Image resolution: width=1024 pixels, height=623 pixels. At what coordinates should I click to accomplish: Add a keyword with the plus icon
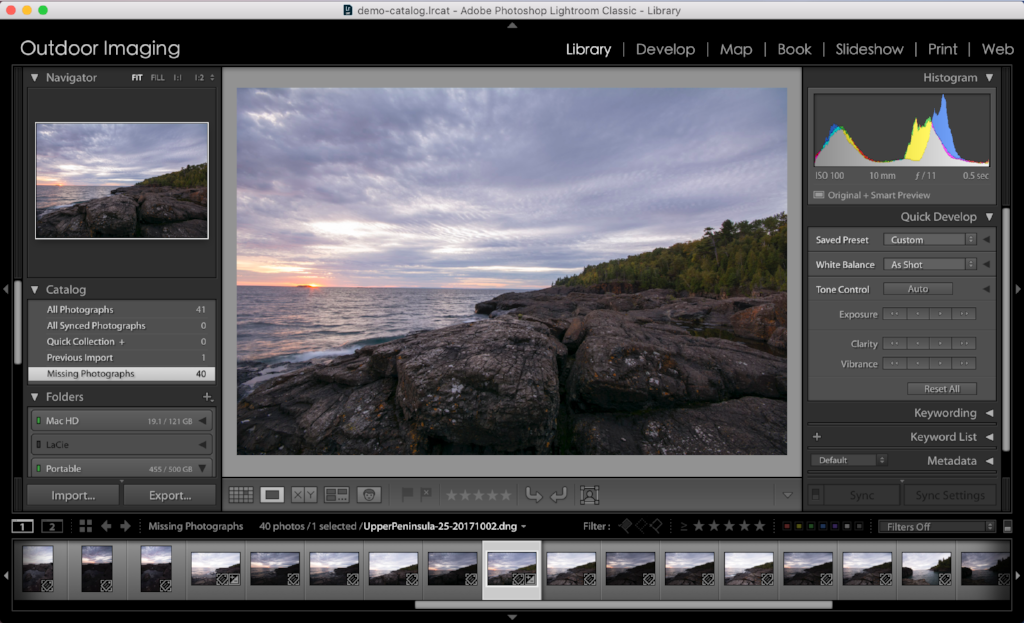817,436
